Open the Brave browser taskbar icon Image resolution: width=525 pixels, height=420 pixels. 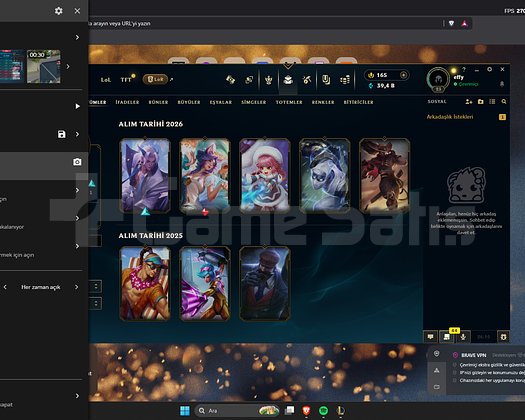tap(306, 411)
